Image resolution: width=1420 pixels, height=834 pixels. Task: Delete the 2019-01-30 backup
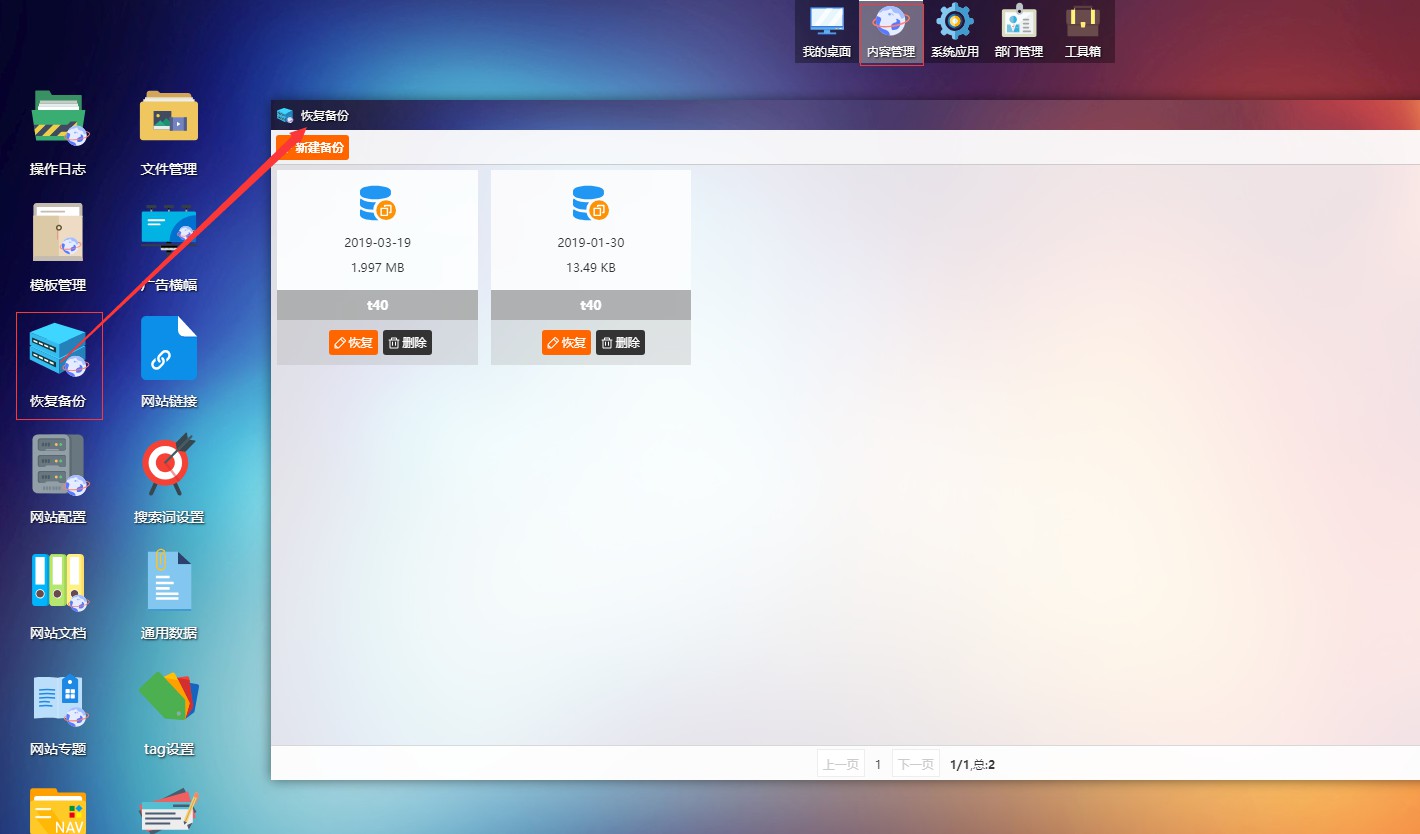(x=620, y=343)
